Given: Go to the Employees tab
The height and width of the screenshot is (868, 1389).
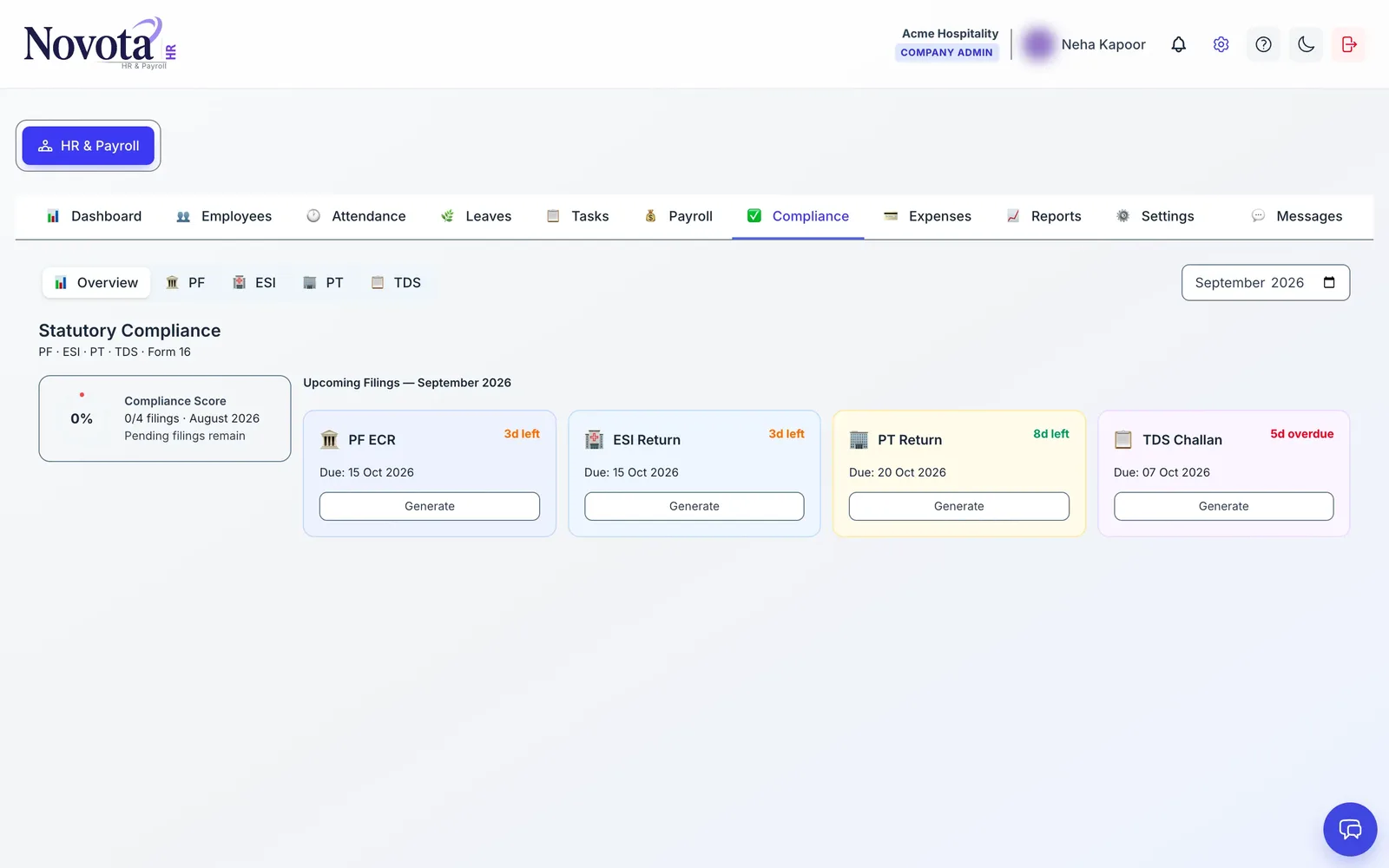Looking at the screenshot, I should [x=224, y=216].
